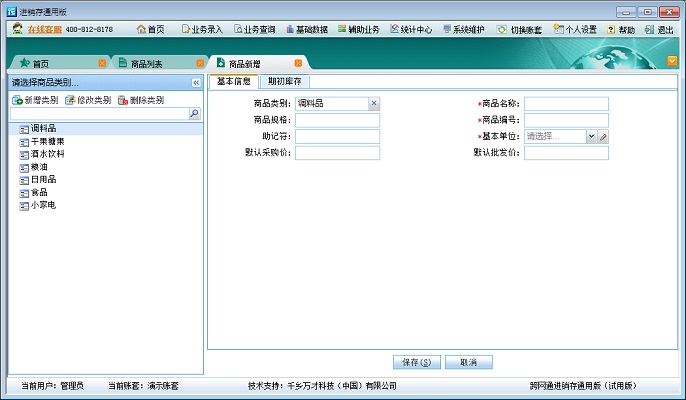
Task: Select 酒水饮料 in the category tree
Action: tap(47, 154)
